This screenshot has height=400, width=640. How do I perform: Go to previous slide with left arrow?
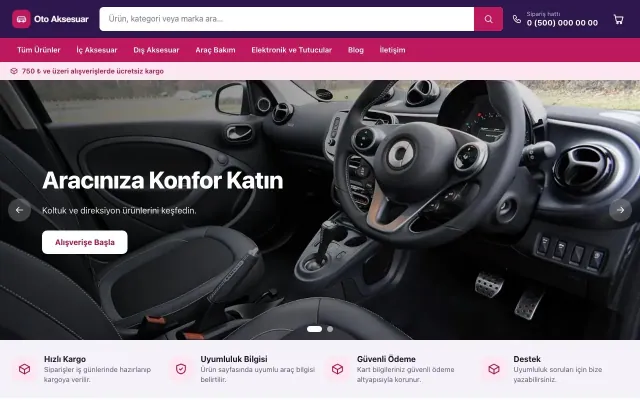[19, 210]
